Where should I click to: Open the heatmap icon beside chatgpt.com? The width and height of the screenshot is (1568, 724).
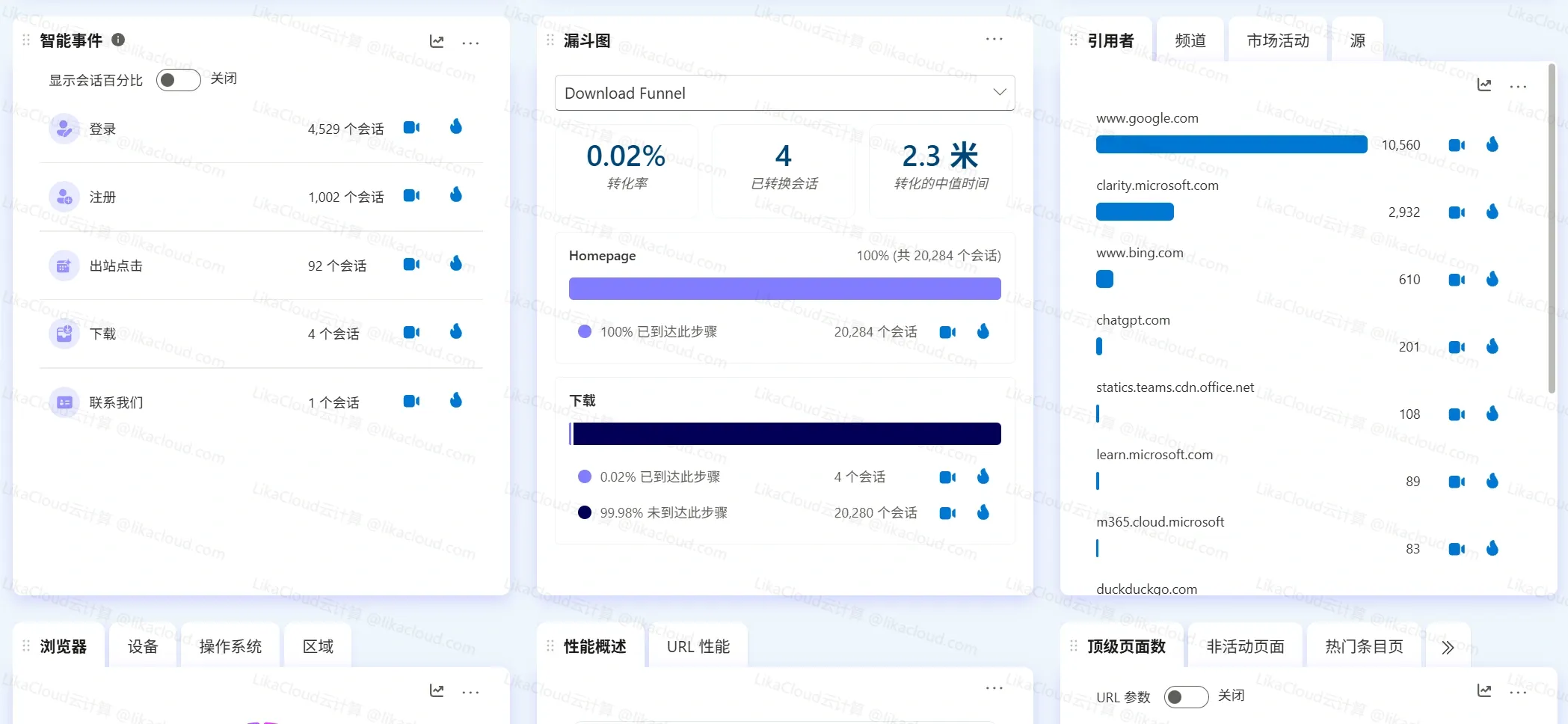[1492, 346]
